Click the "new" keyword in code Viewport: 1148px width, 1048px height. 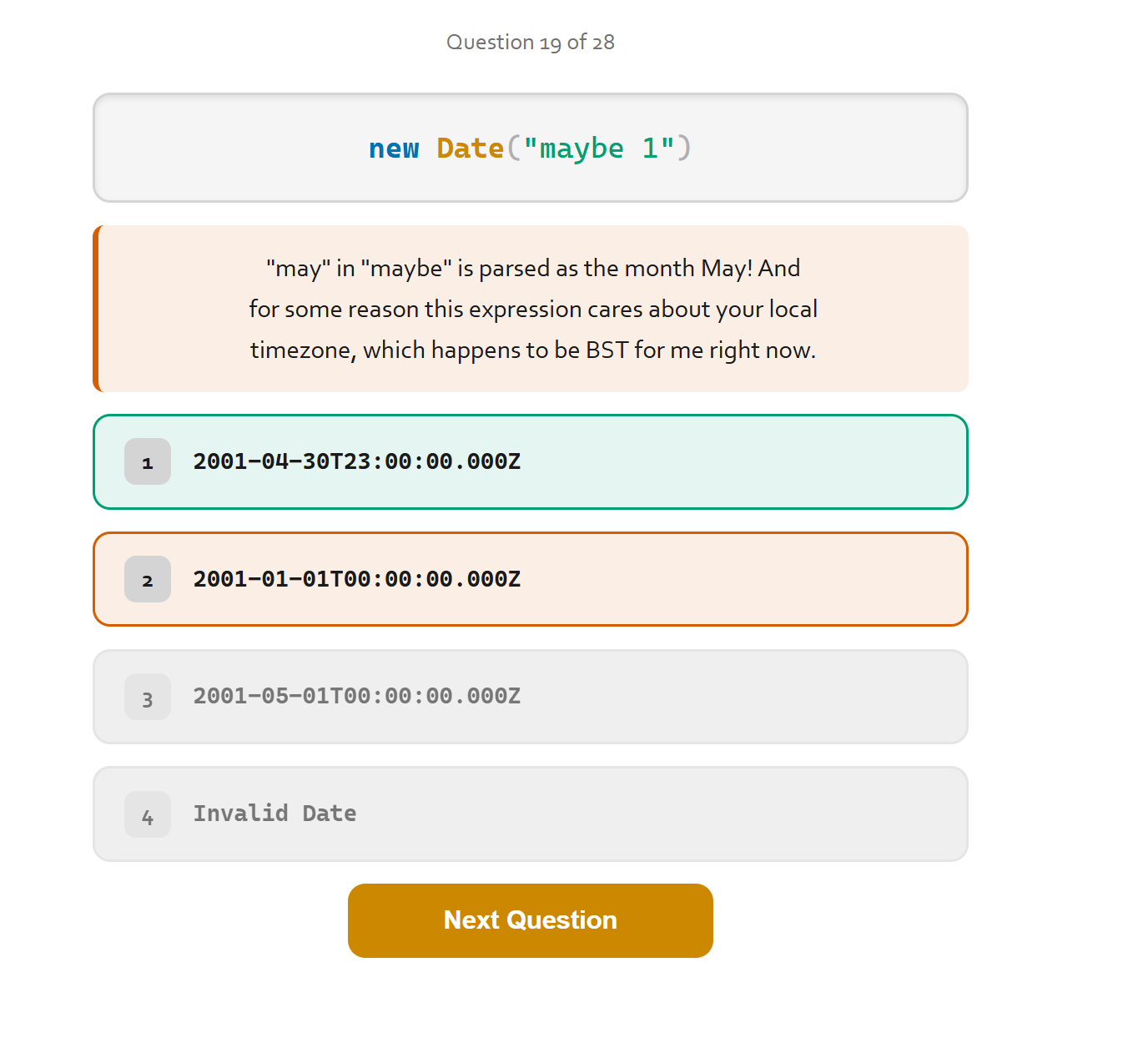click(x=394, y=148)
